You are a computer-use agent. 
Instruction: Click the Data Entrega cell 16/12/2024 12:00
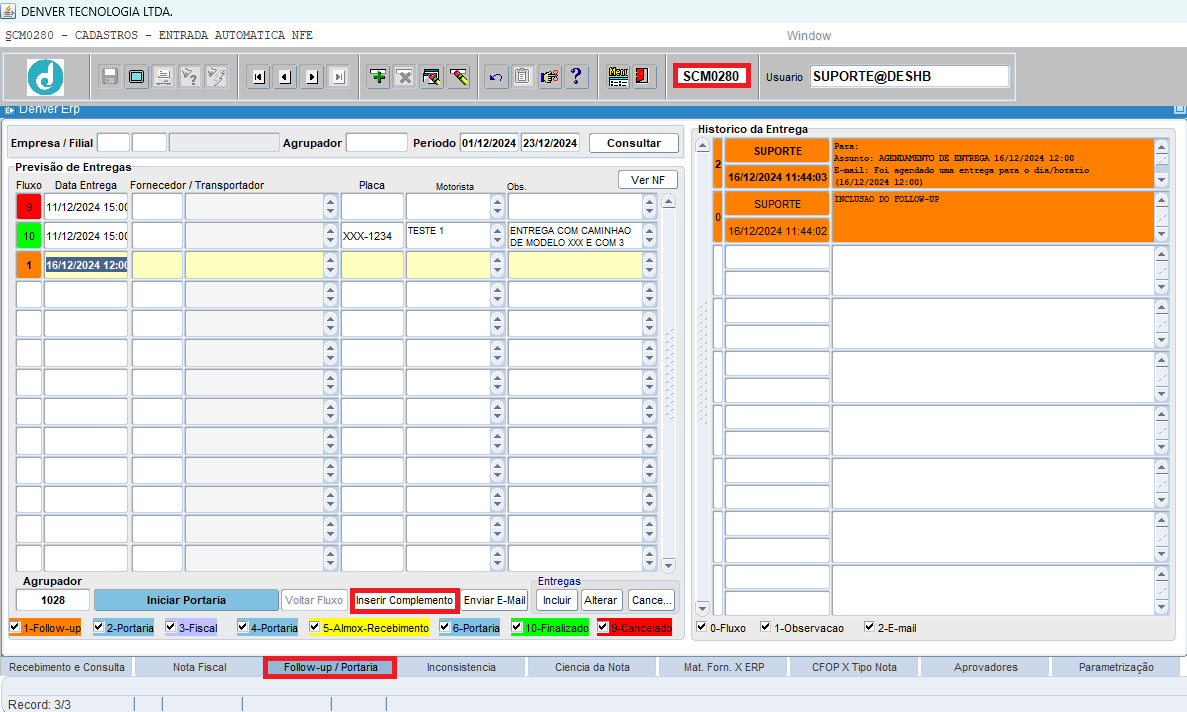coord(86,265)
